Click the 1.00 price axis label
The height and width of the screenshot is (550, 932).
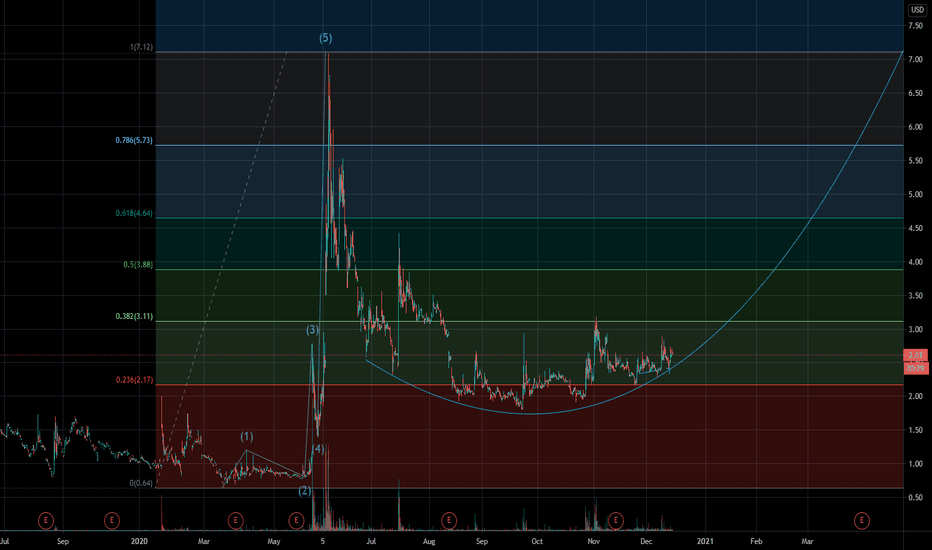click(915, 464)
